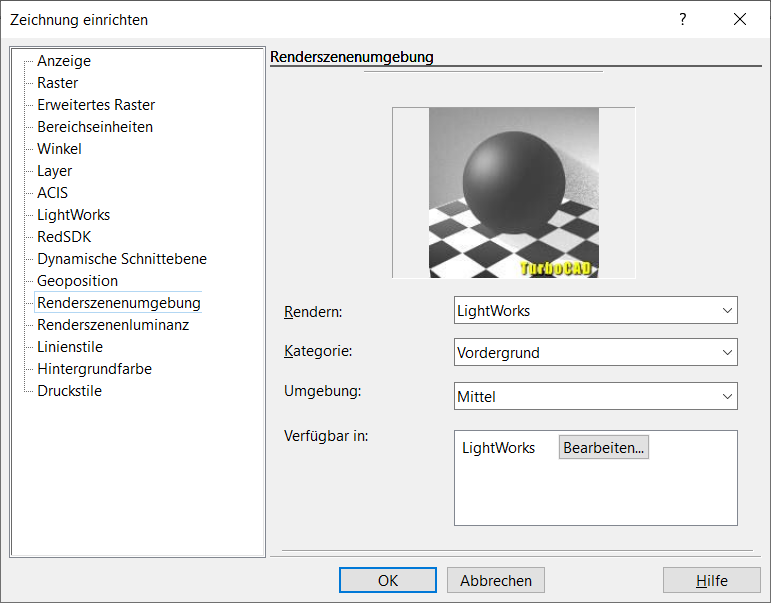Select Renderszenenumgebung in the tree
This screenshot has width=771, height=603.
(119, 303)
